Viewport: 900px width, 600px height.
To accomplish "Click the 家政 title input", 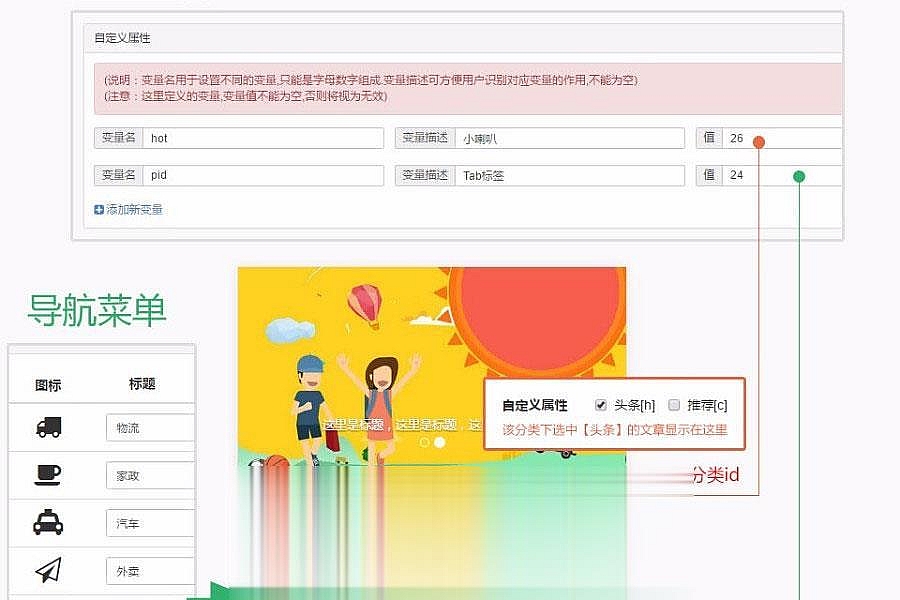I will tap(150, 475).
